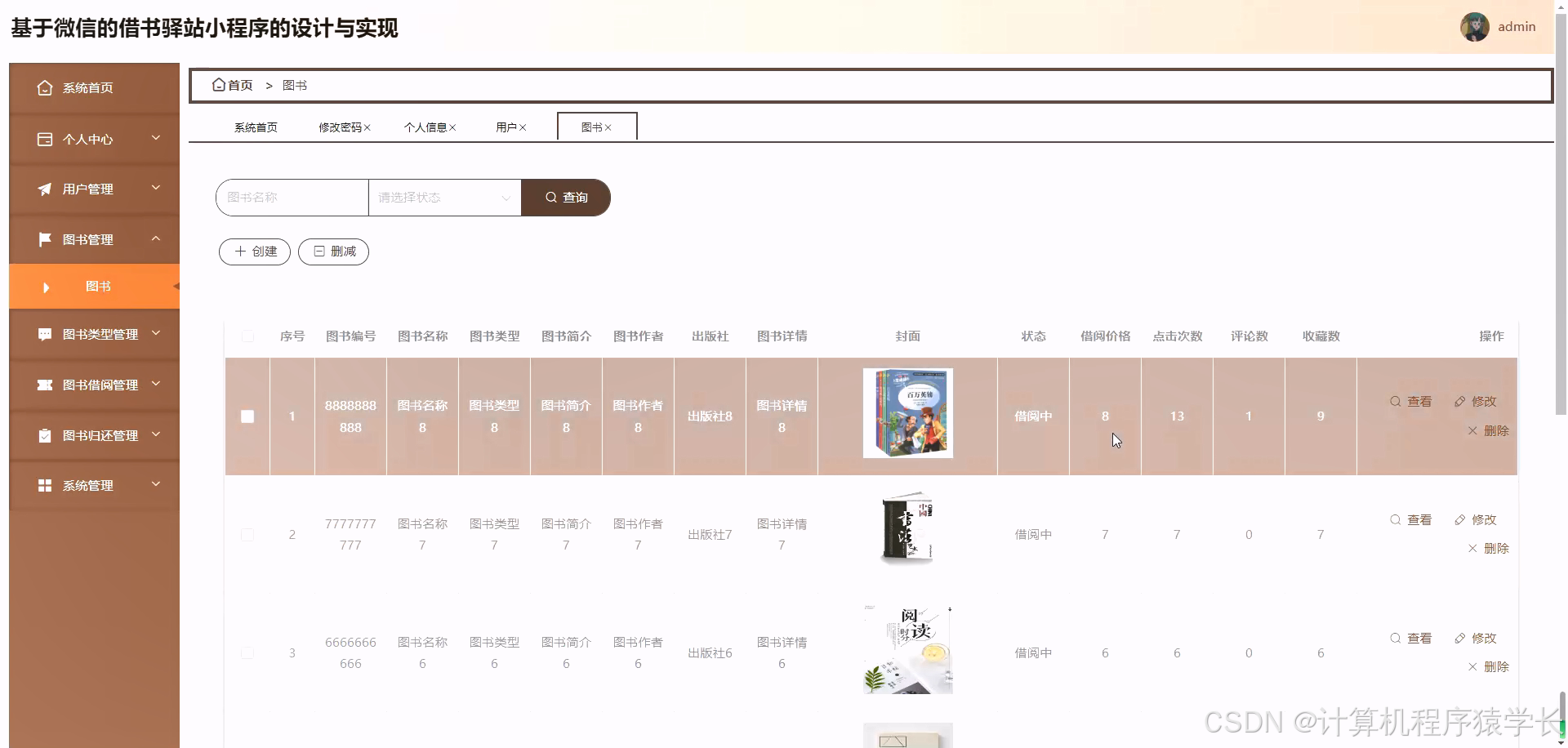This screenshot has height=748, width=1568.
Task: Click 删除 for book 7777777777
Action: click(x=1488, y=549)
